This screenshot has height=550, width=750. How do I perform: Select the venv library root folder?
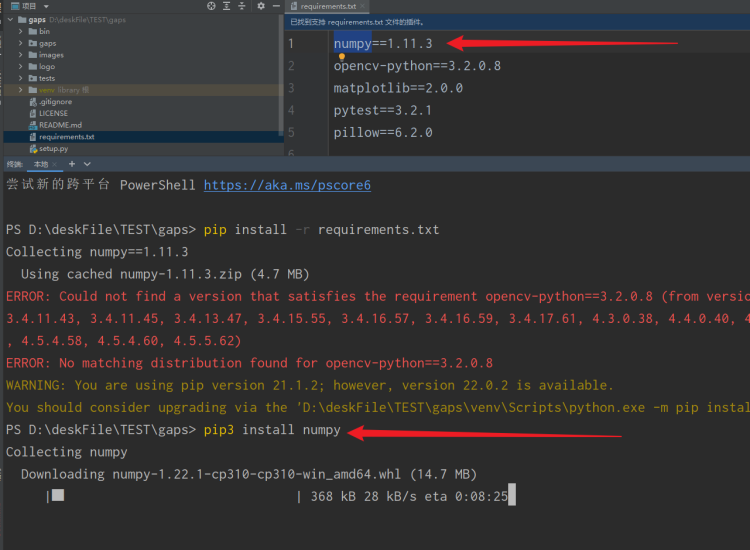(58, 90)
